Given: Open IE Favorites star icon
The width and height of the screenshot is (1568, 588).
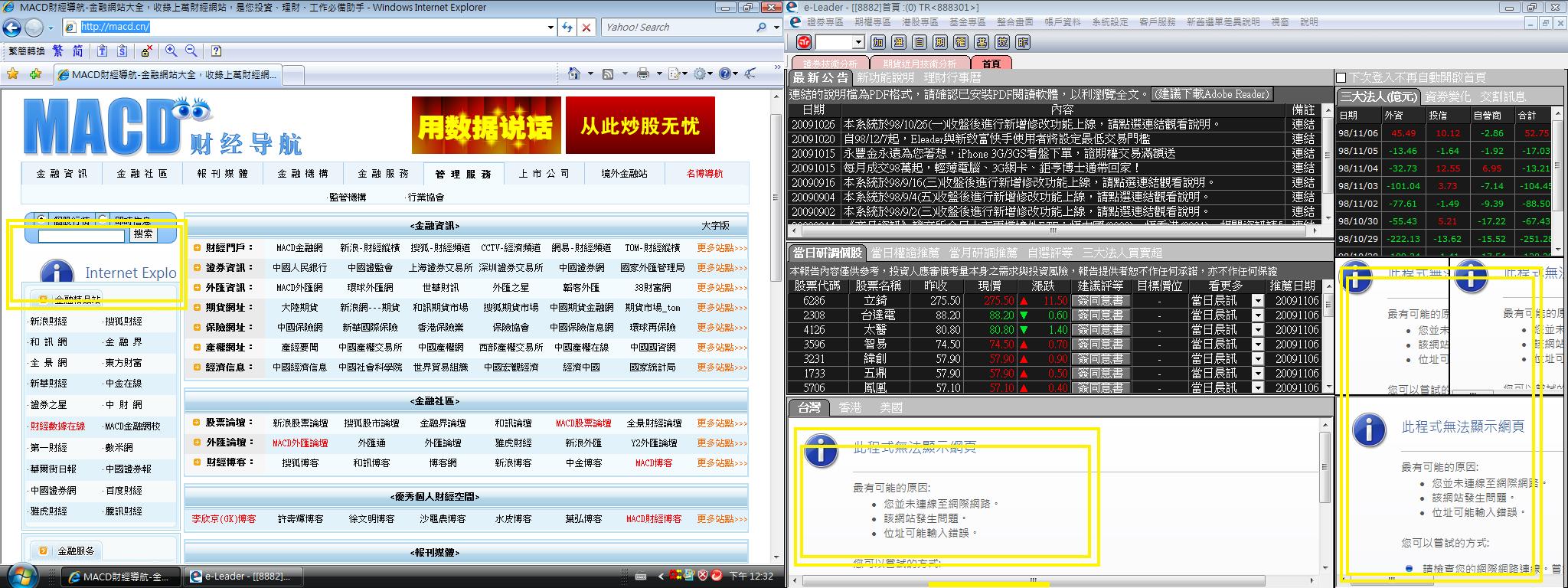Looking at the screenshot, I should tap(12, 74).
